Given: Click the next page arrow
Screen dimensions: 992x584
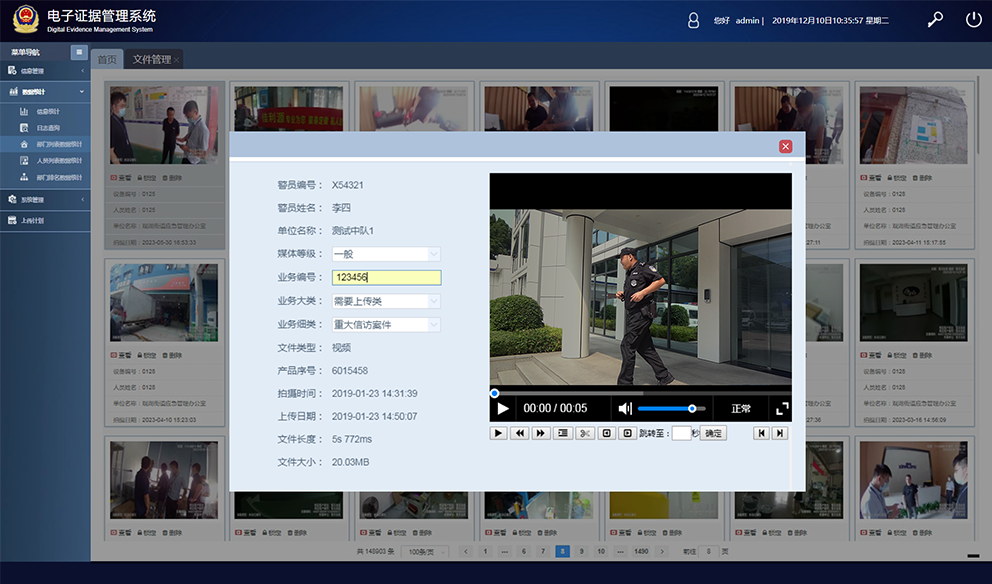Looking at the screenshot, I should [x=662, y=552].
